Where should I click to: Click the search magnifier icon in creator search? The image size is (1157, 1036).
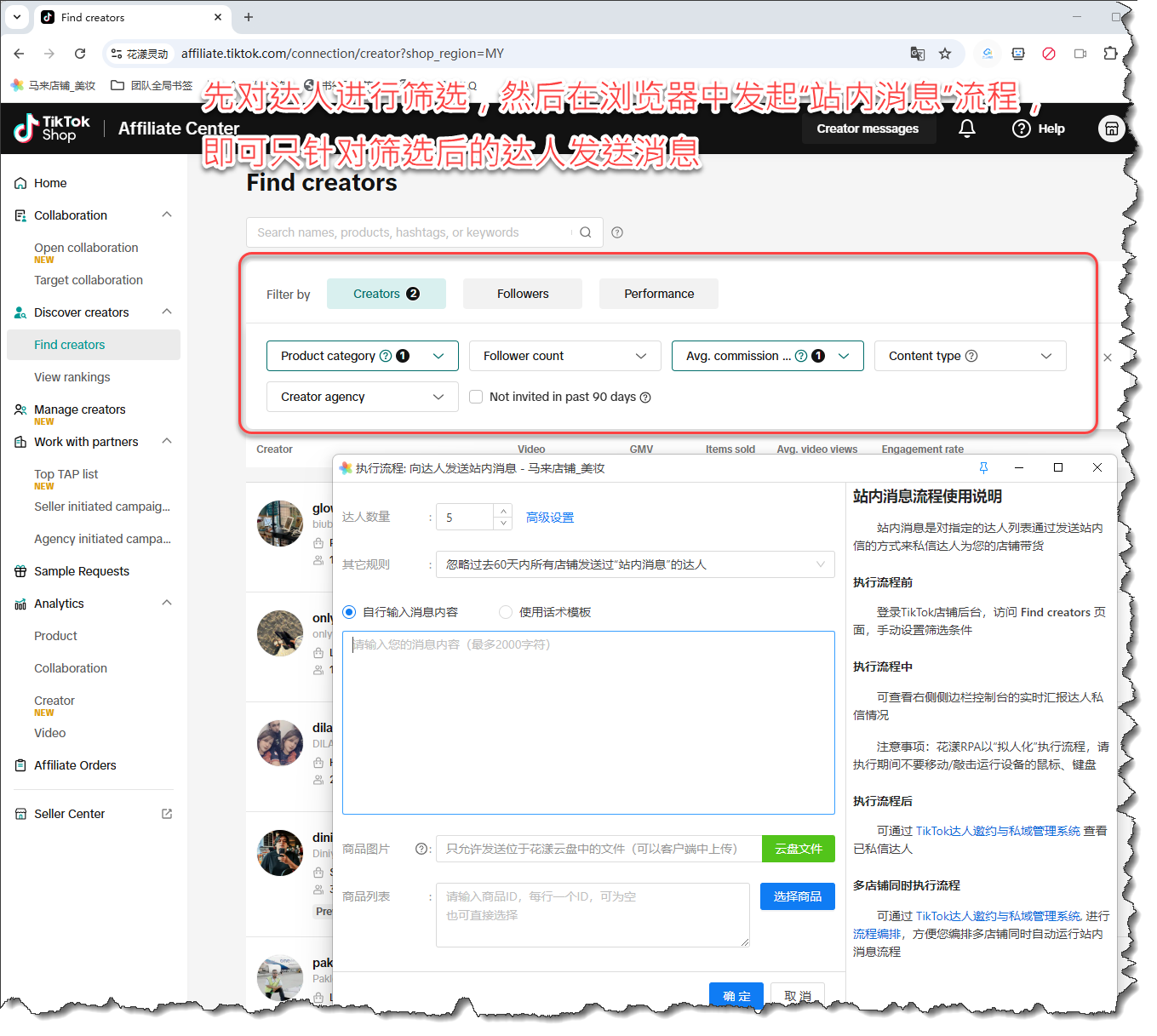586,232
